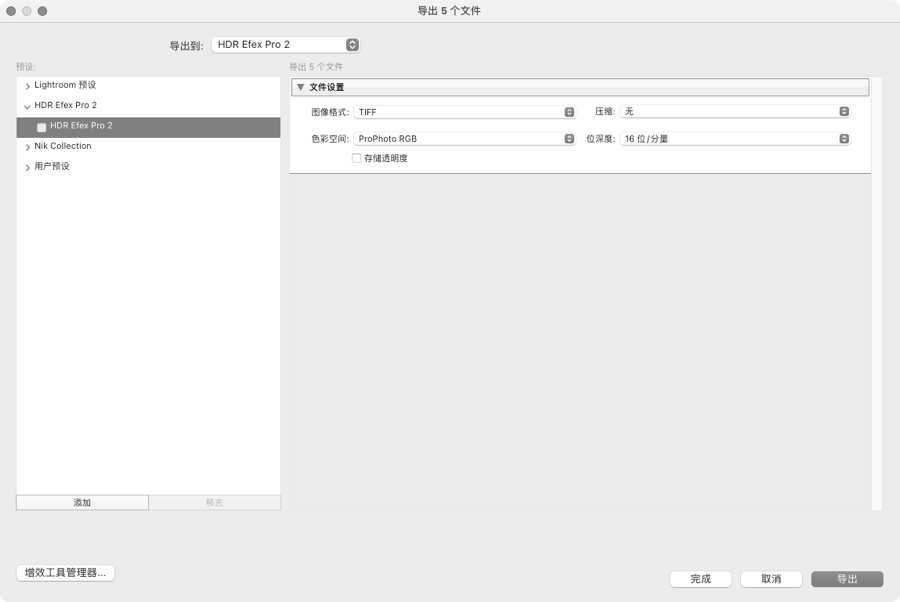Image resolution: width=900 pixels, height=602 pixels.
Task: Click the 添加 preset button
Action: click(x=82, y=503)
